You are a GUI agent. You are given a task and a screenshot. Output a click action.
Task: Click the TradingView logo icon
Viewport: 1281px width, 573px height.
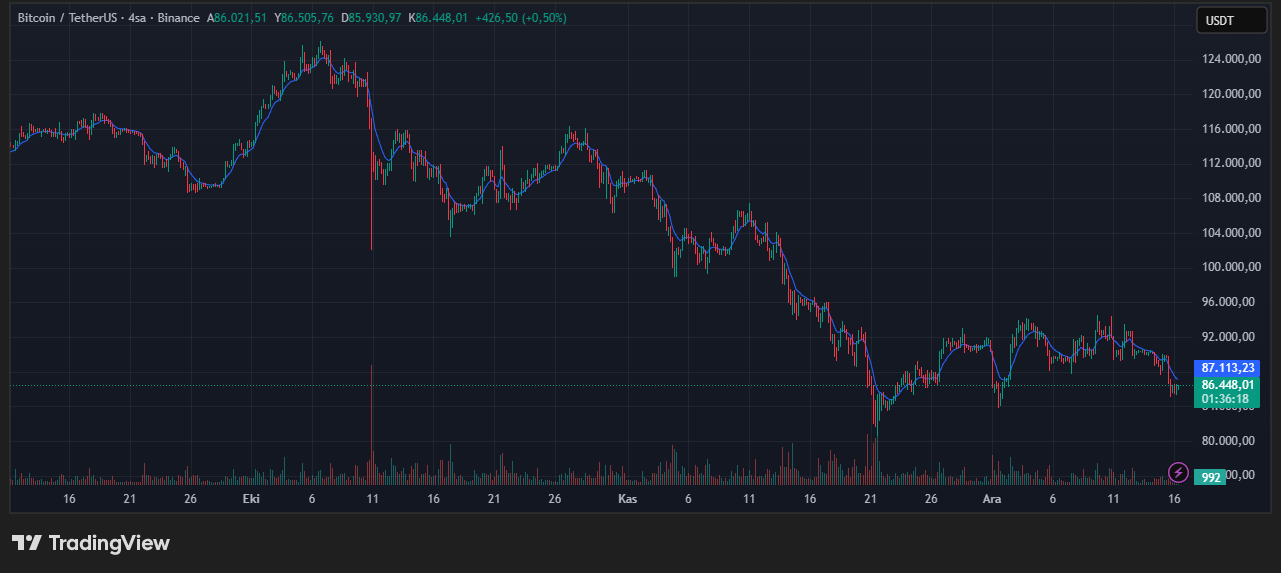(26, 543)
